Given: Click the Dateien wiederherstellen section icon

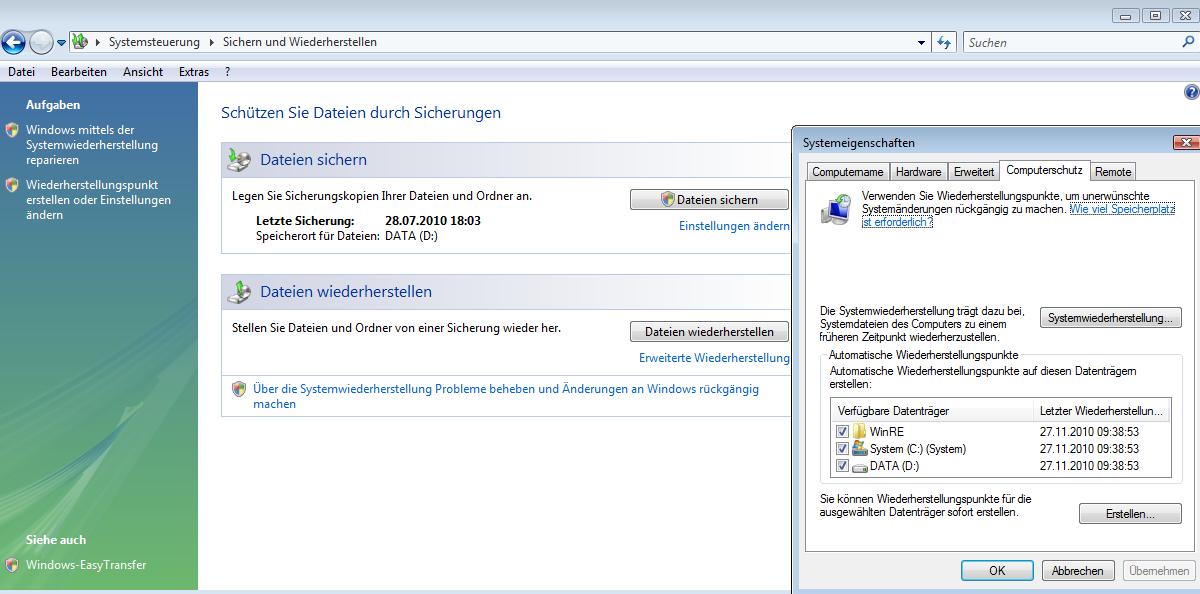Looking at the screenshot, I should click(x=239, y=292).
